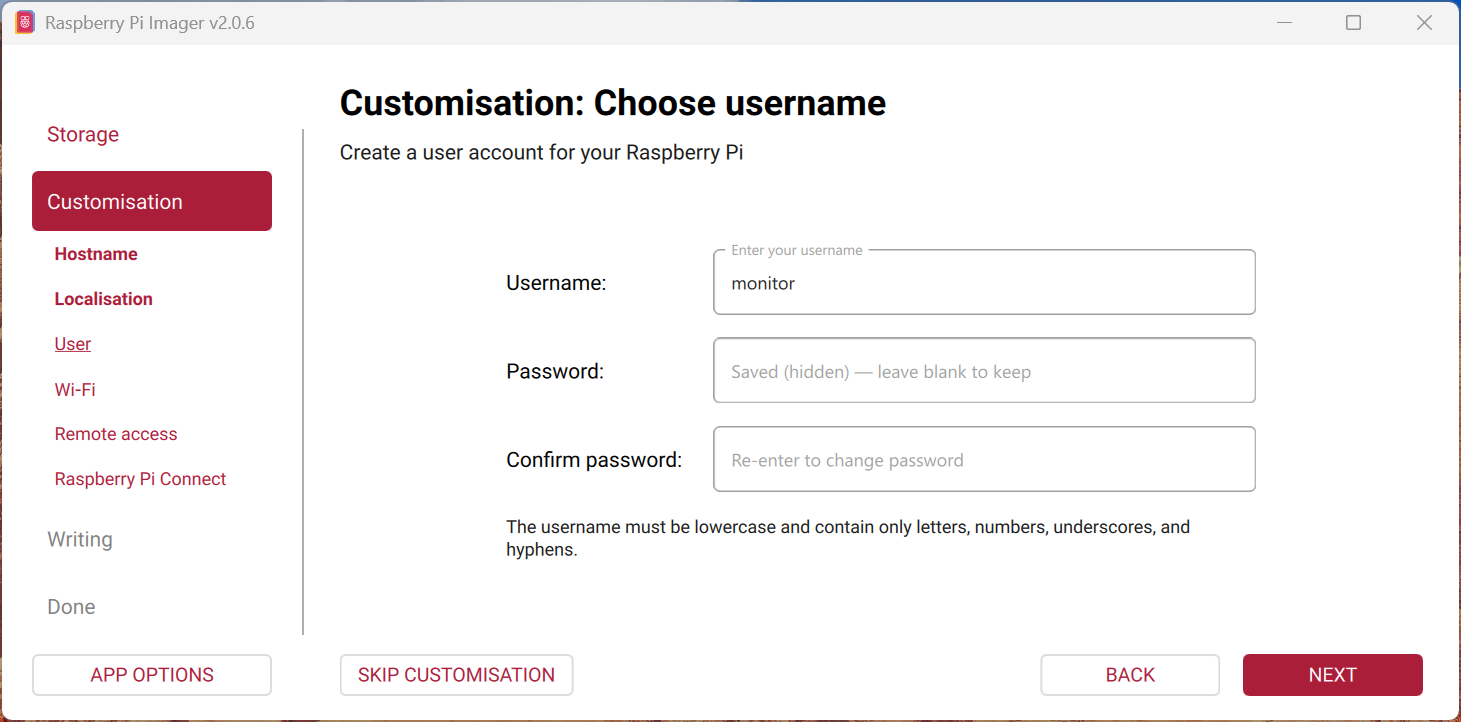The width and height of the screenshot is (1461, 722).
Task: Jump to Wi-Fi settings step
Action: tap(75, 389)
